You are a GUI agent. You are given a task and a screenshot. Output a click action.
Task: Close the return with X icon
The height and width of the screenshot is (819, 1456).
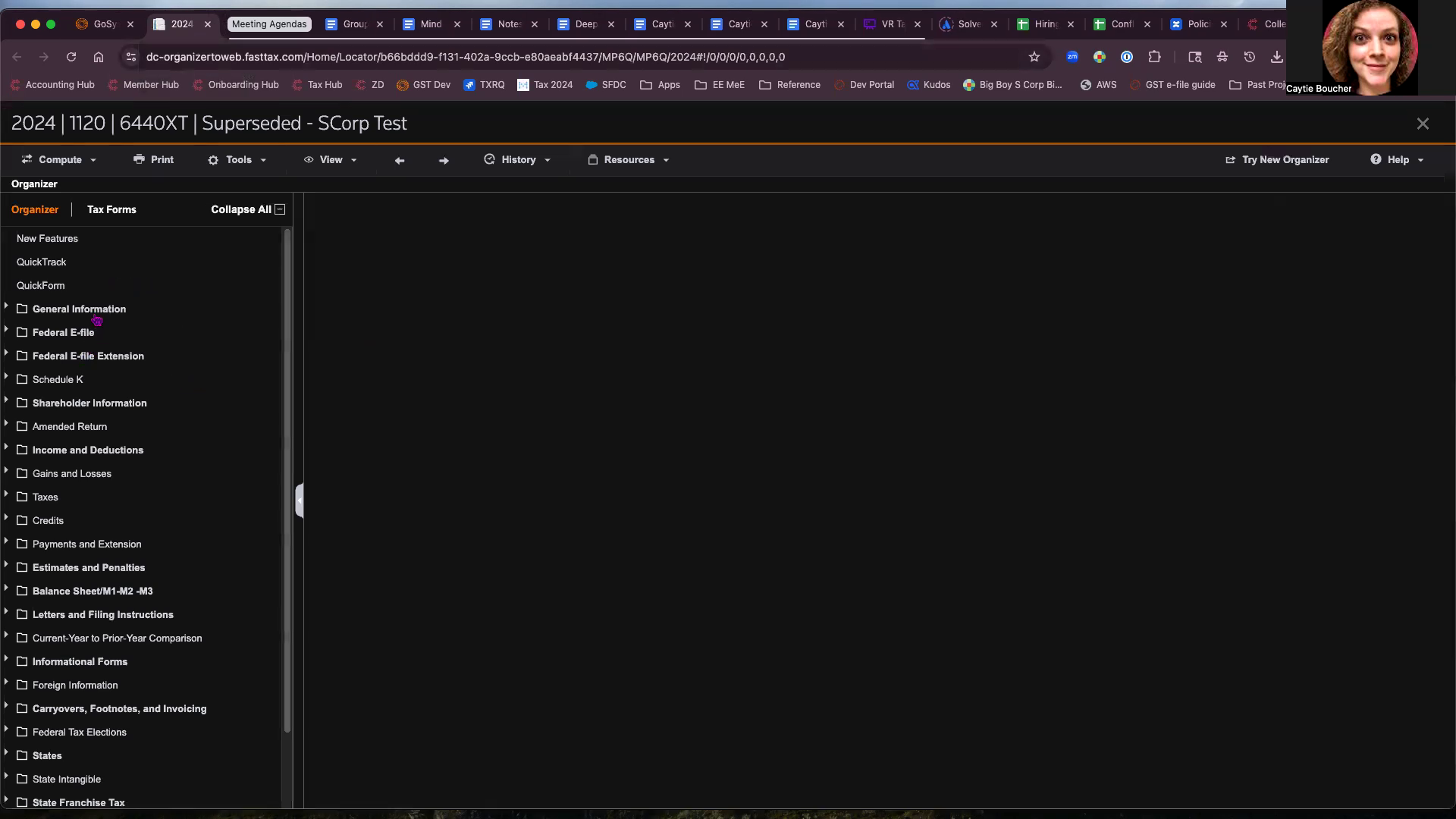click(x=1423, y=124)
